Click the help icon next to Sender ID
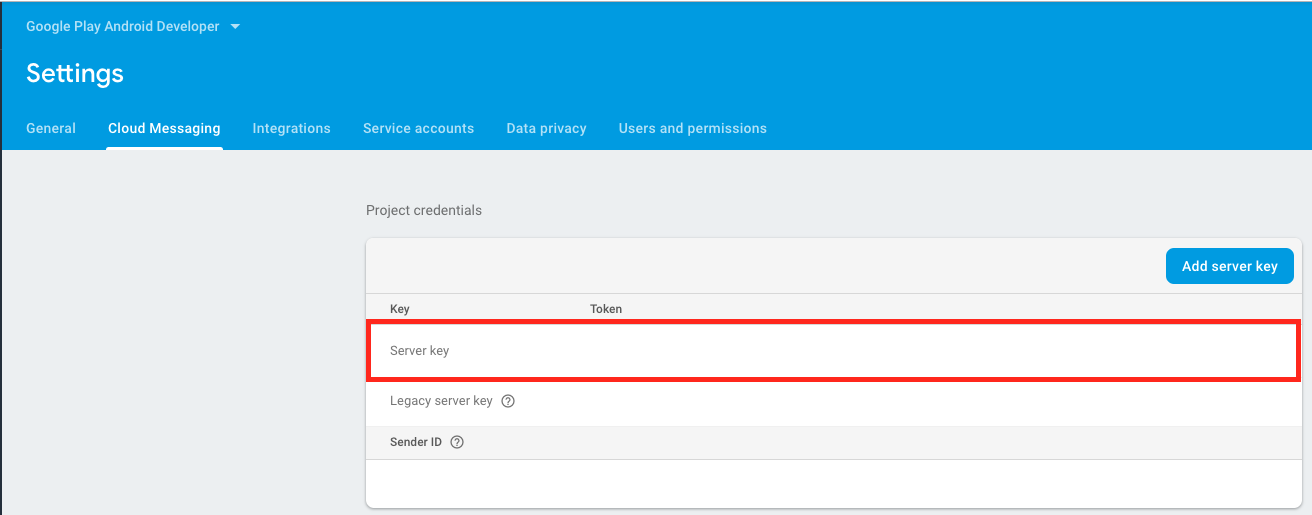 [x=457, y=442]
